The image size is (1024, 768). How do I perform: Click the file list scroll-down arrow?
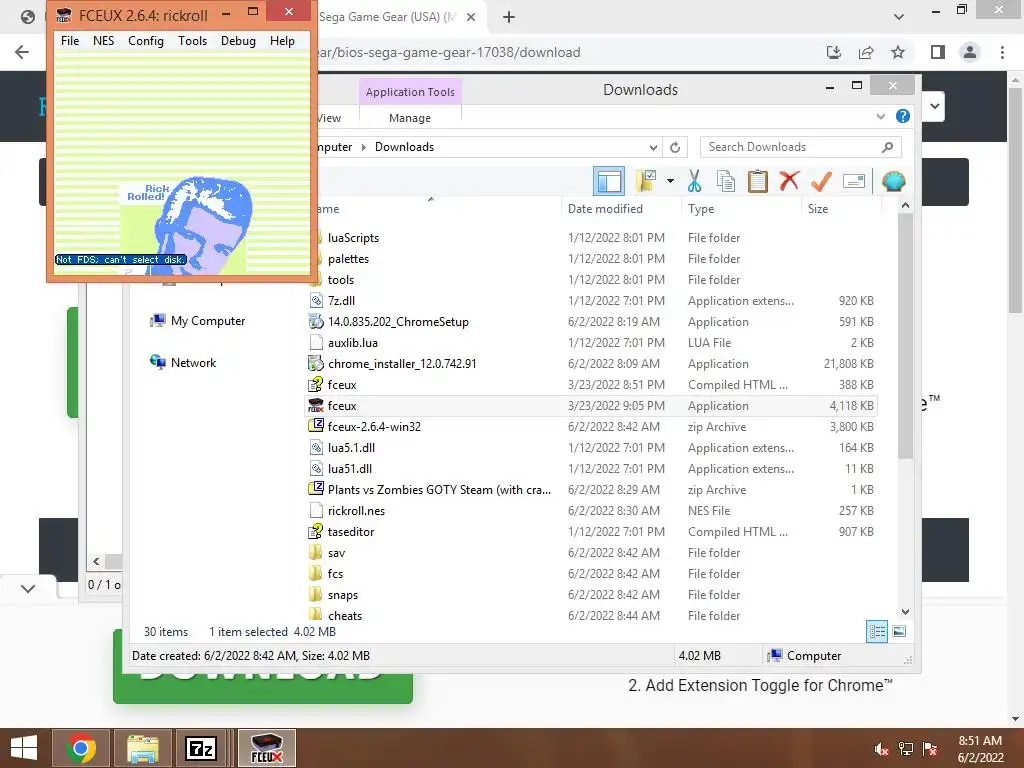coord(905,612)
